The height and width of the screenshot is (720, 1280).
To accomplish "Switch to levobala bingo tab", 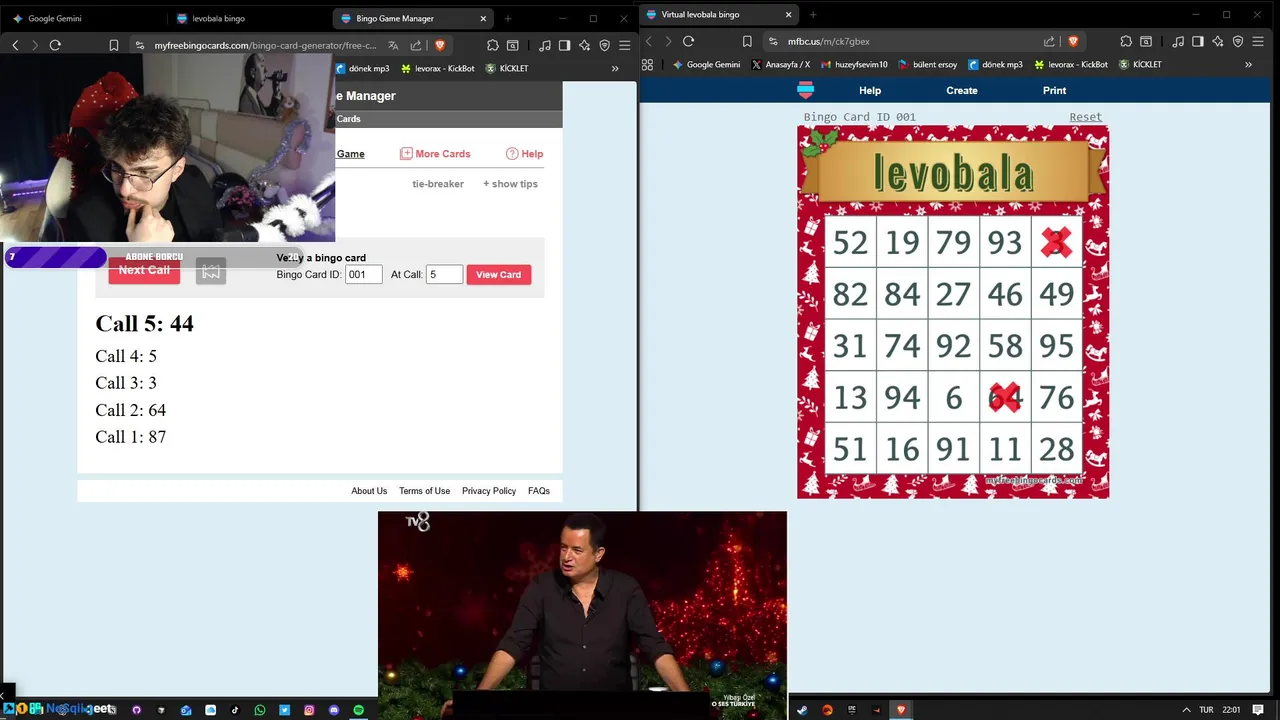I will (249, 18).
